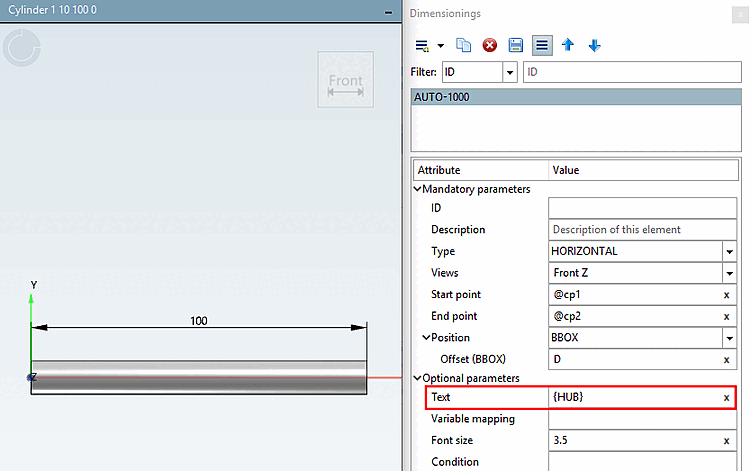The height and width of the screenshot is (471, 750).
Task: Select the AUTO-1000 entry in the list
Action: [576, 97]
